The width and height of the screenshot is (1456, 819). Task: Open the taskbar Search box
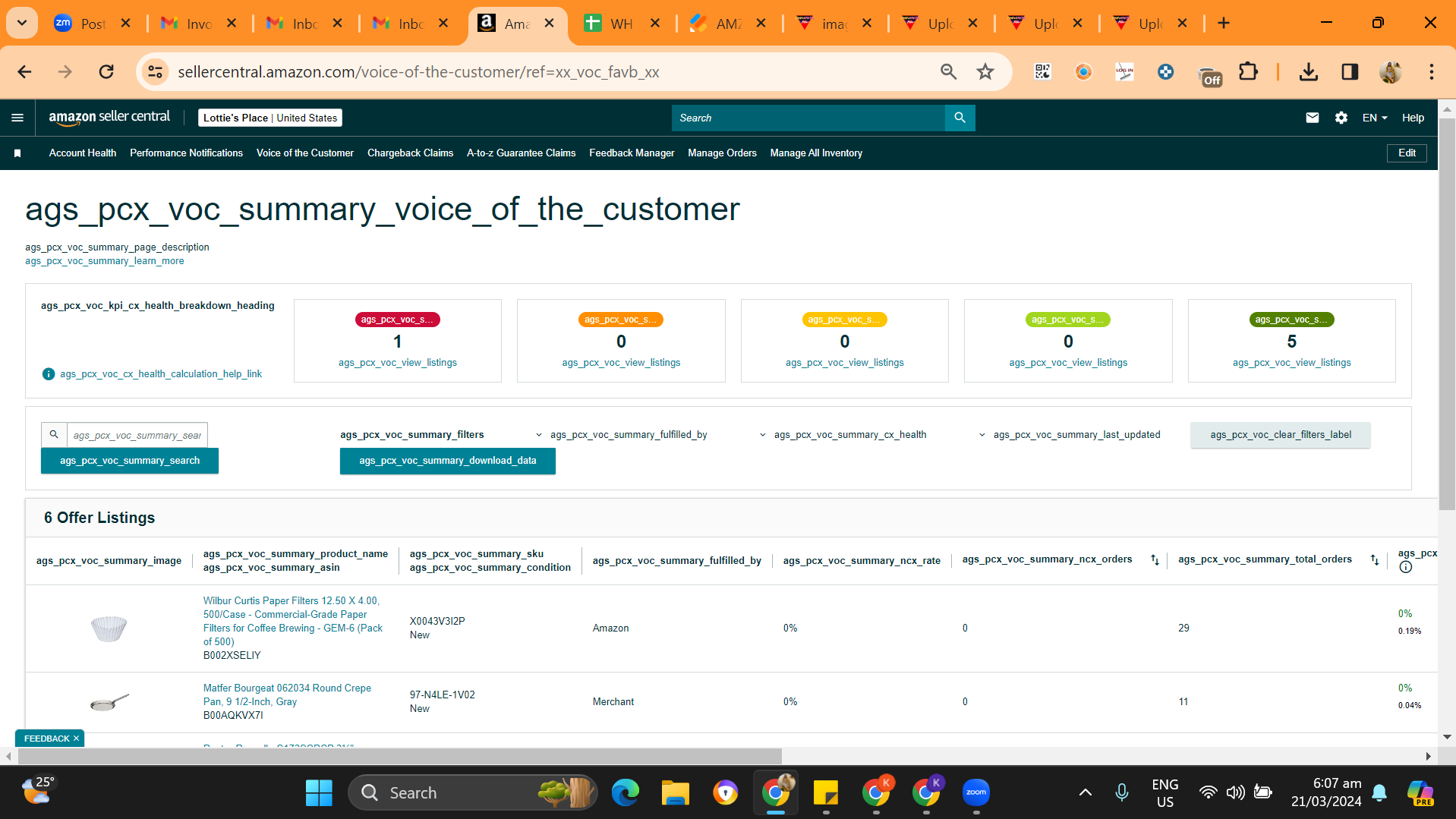pos(472,792)
